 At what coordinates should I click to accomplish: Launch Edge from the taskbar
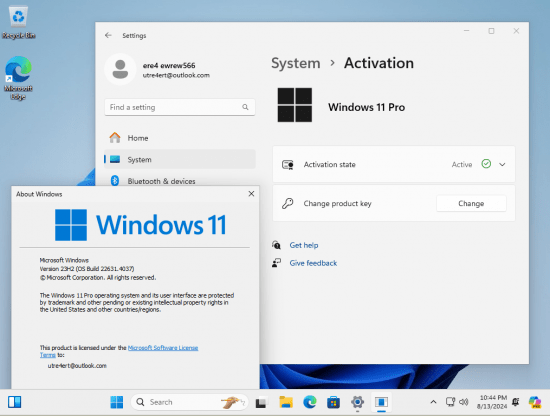310,402
